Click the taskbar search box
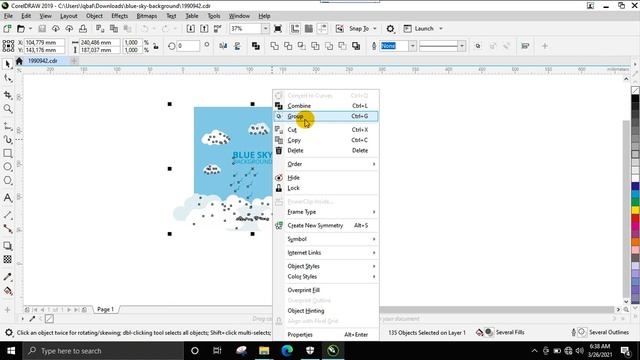This screenshot has height=360, width=640. point(103,351)
